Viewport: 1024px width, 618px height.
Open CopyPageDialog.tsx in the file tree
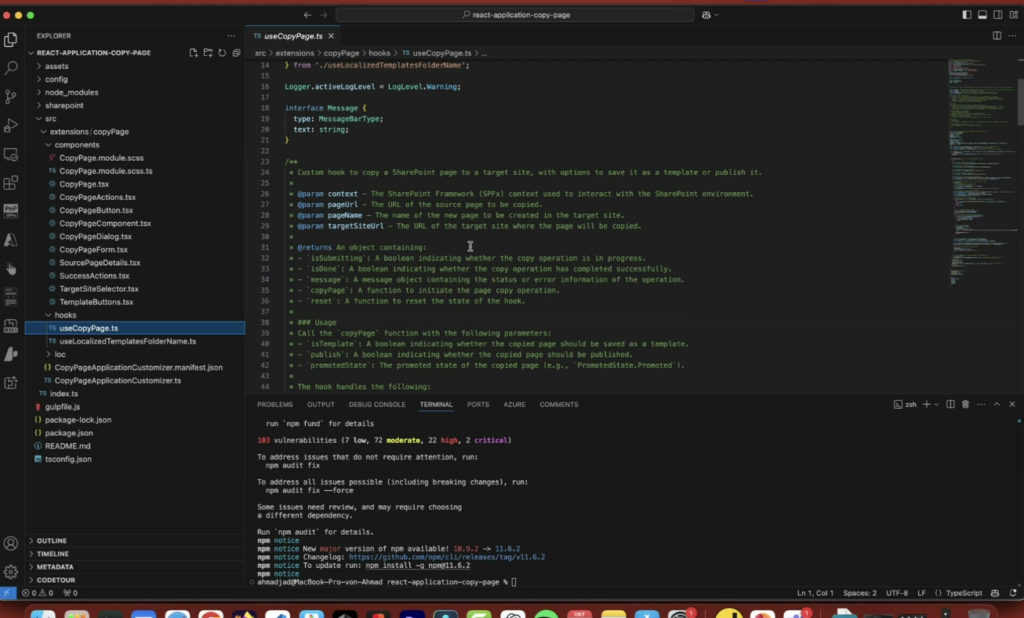[95, 236]
